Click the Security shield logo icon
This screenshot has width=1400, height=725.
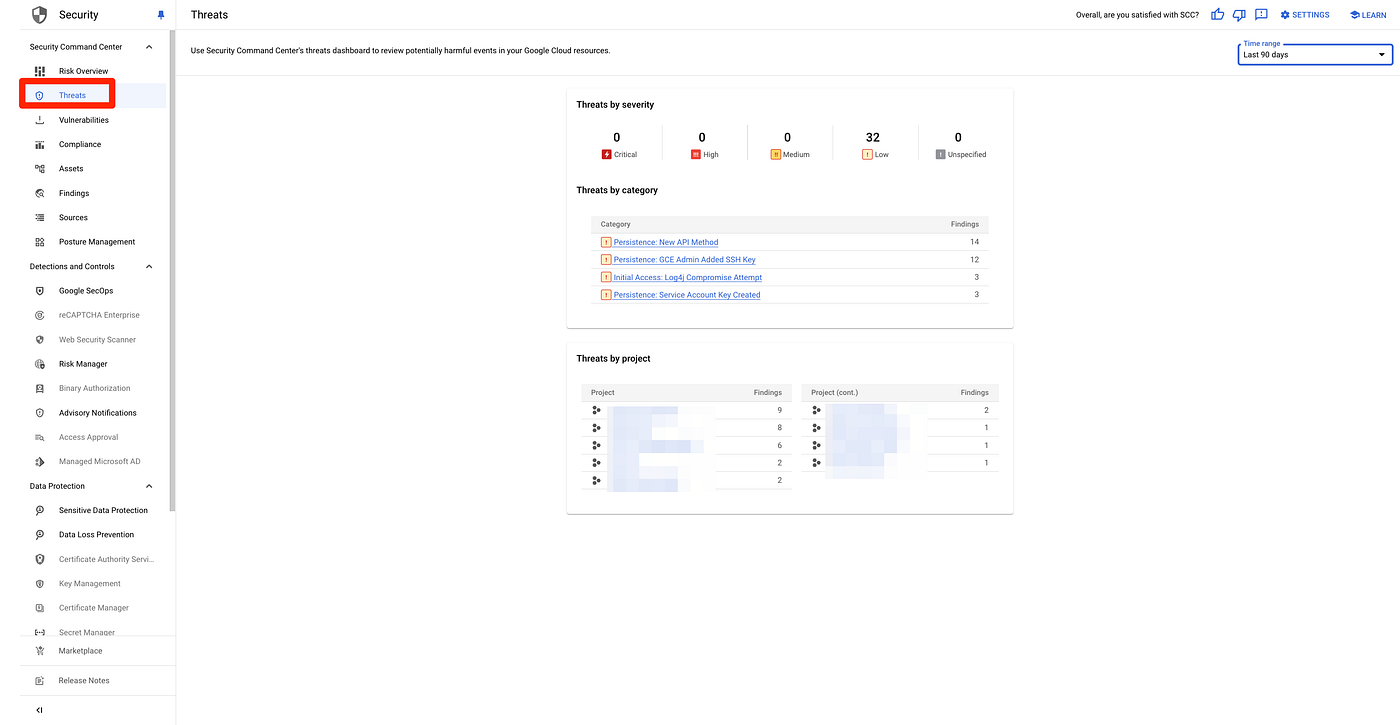[39, 14]
